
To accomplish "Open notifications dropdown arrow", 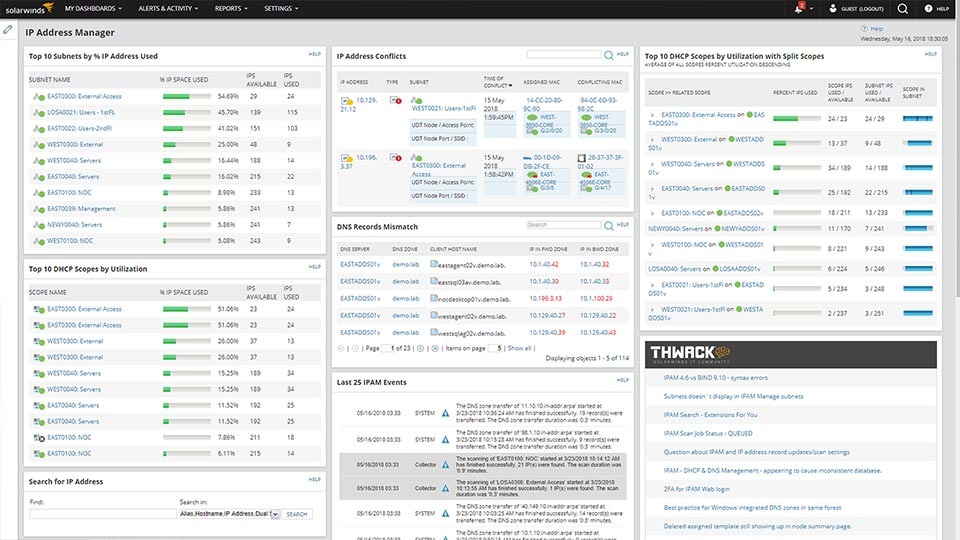I will tap(811, 9).
